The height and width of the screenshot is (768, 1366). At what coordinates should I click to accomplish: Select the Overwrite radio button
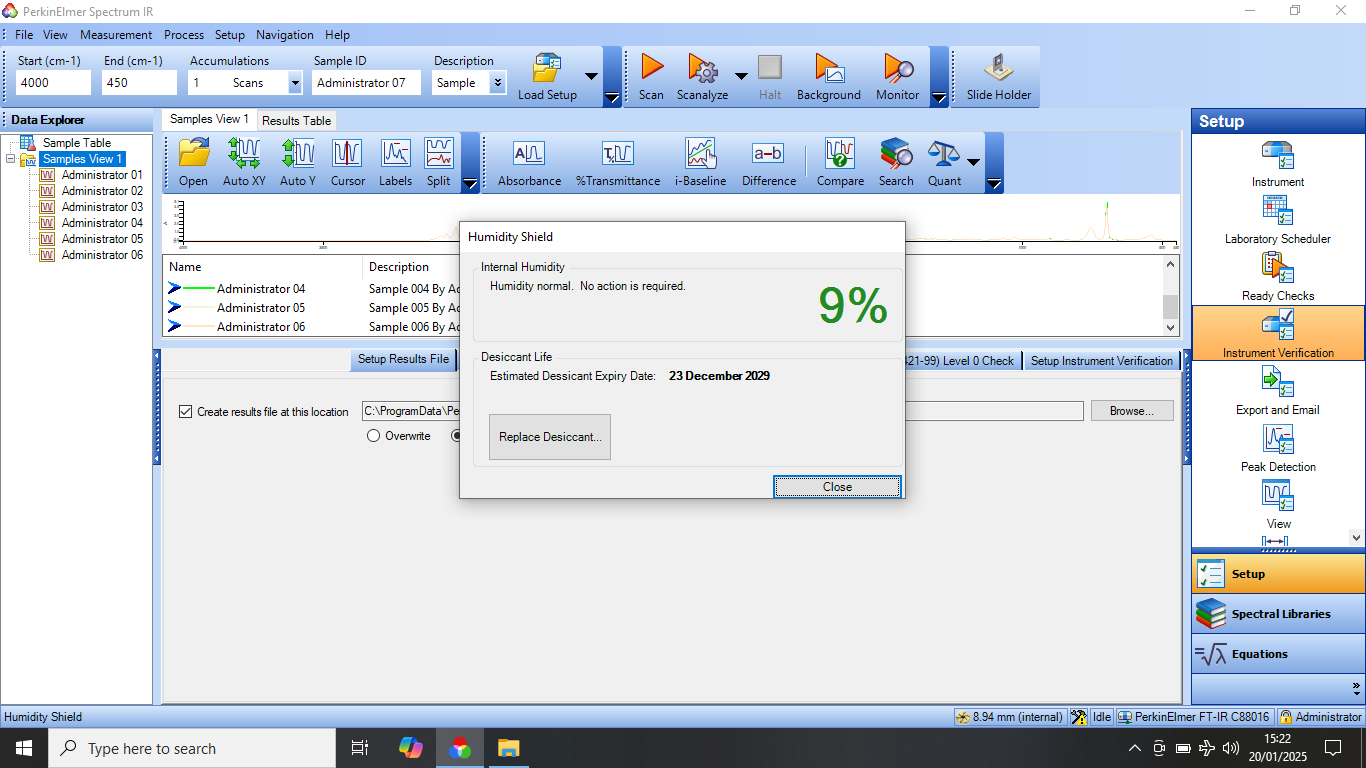(374, 436)
